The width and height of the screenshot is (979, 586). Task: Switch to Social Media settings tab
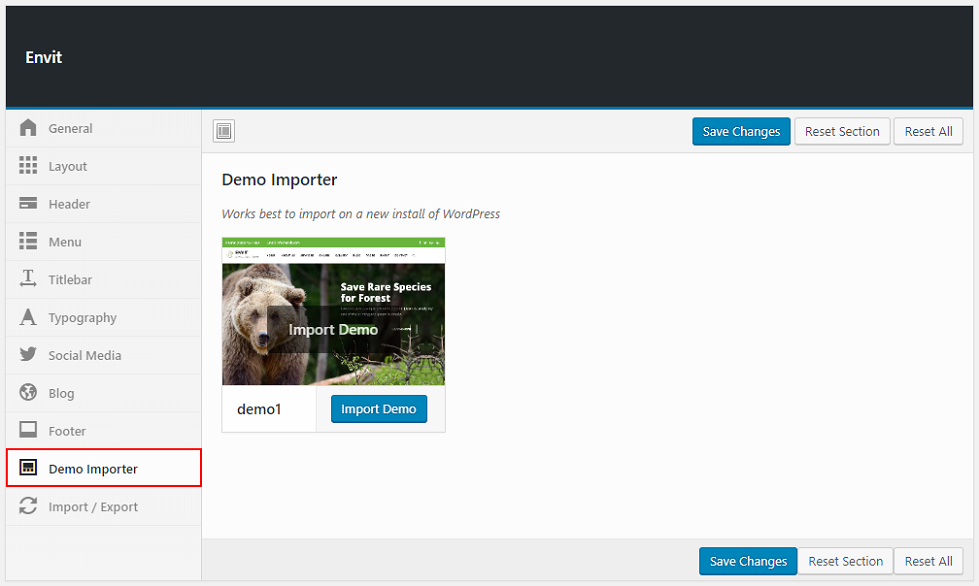point(85,356)
